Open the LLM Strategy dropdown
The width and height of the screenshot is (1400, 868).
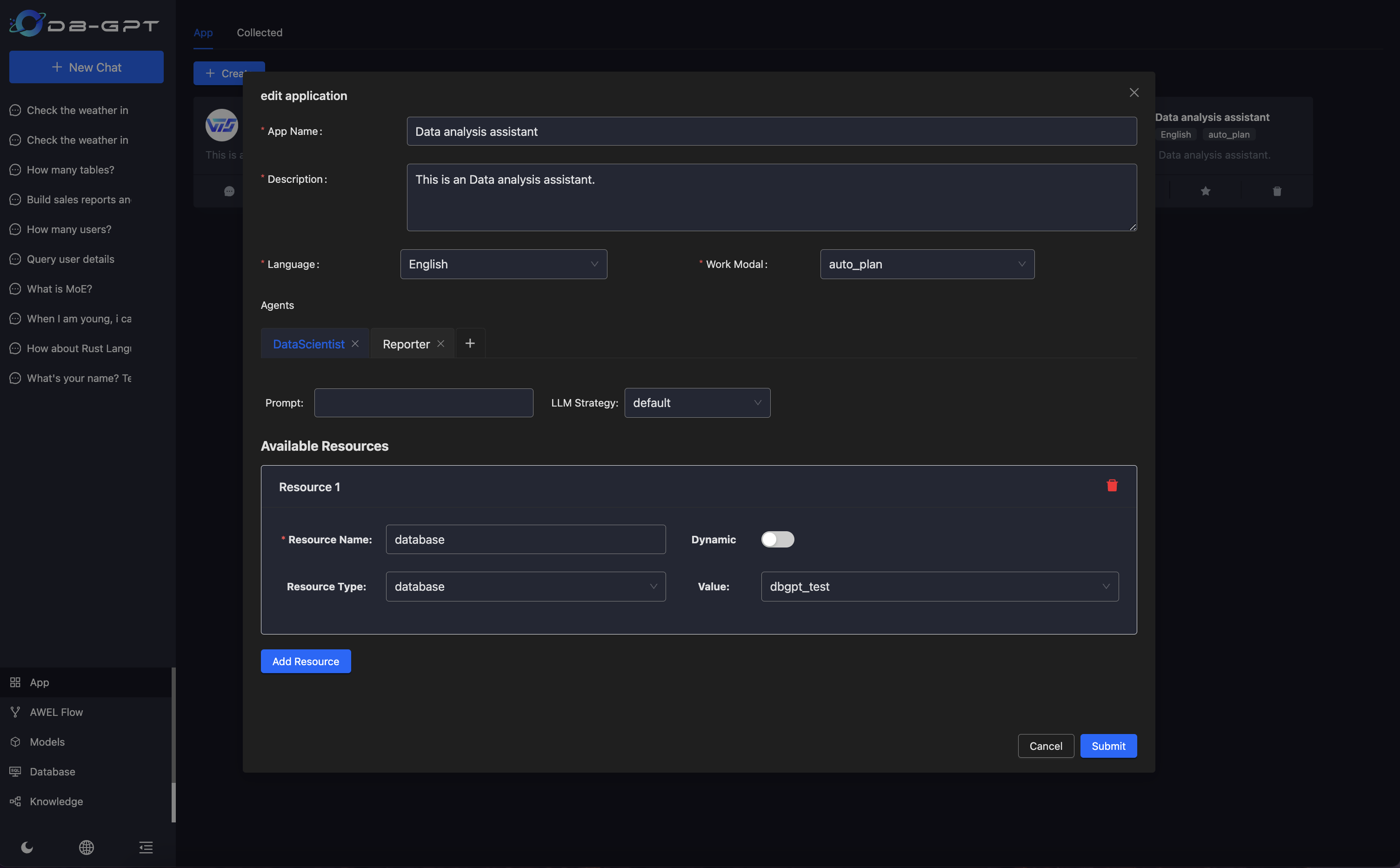[696, 402]
